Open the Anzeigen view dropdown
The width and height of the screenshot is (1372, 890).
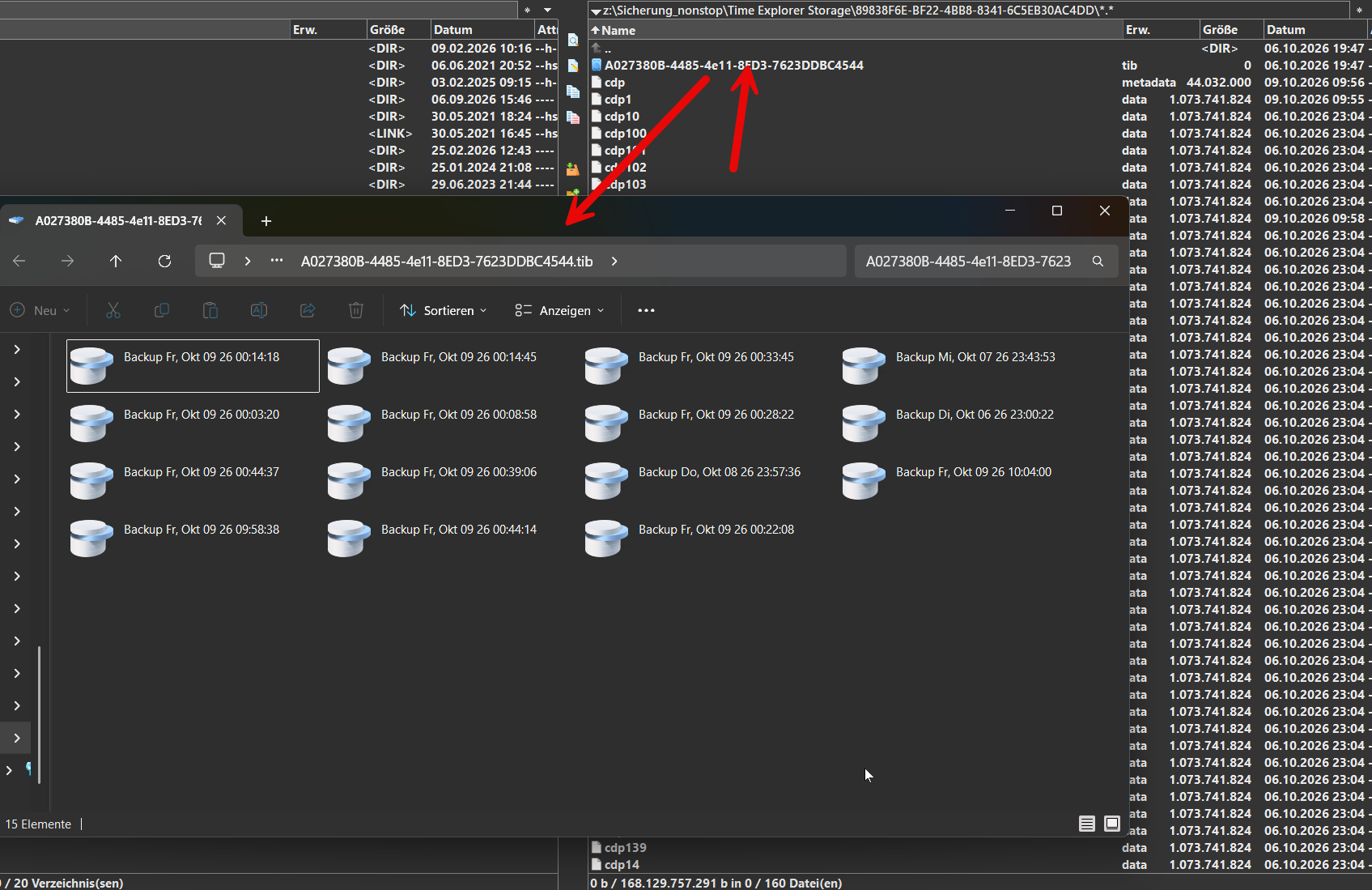(x=559, y=310)
